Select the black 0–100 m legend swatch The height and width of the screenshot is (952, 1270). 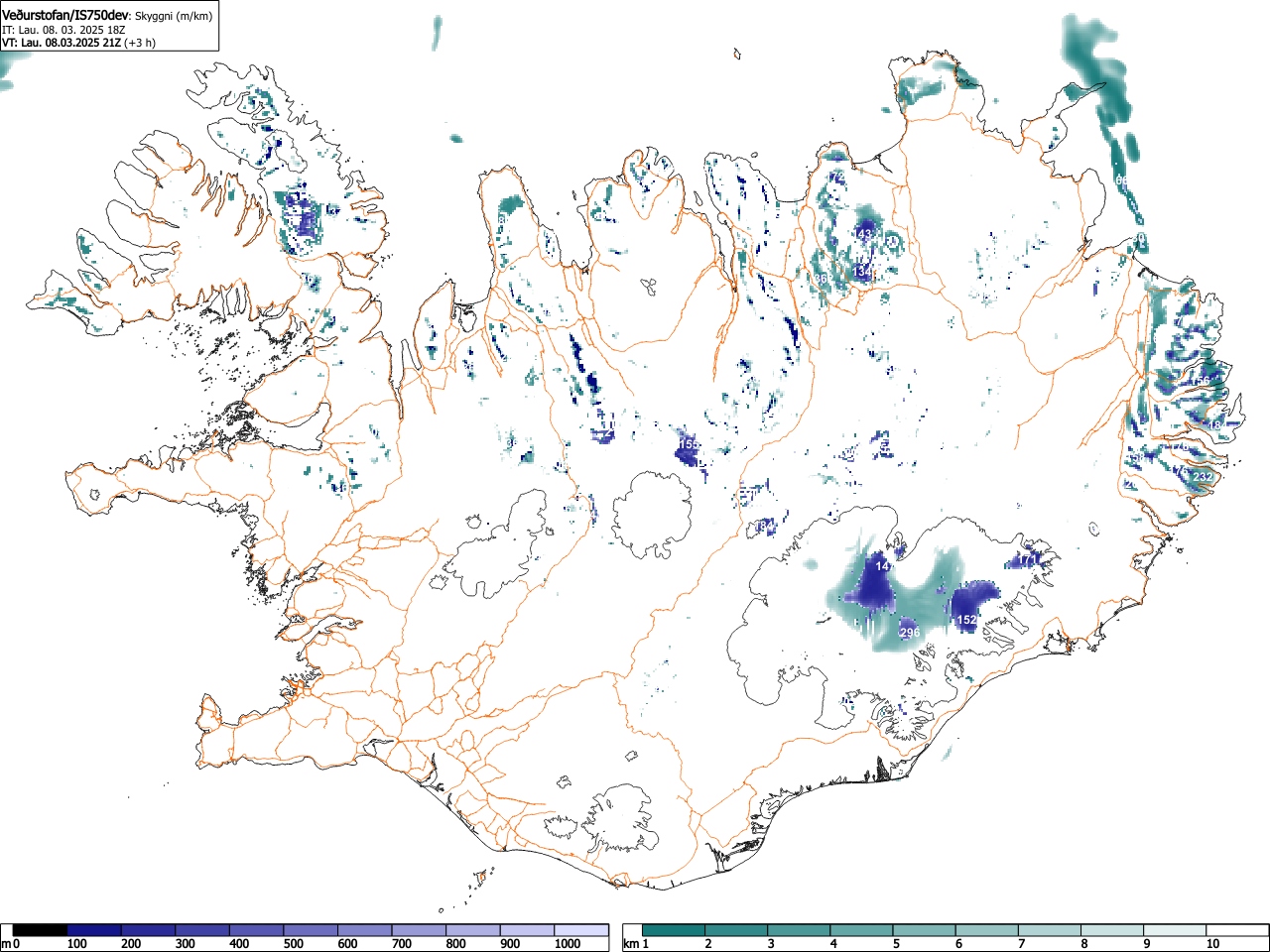point(40,930)
